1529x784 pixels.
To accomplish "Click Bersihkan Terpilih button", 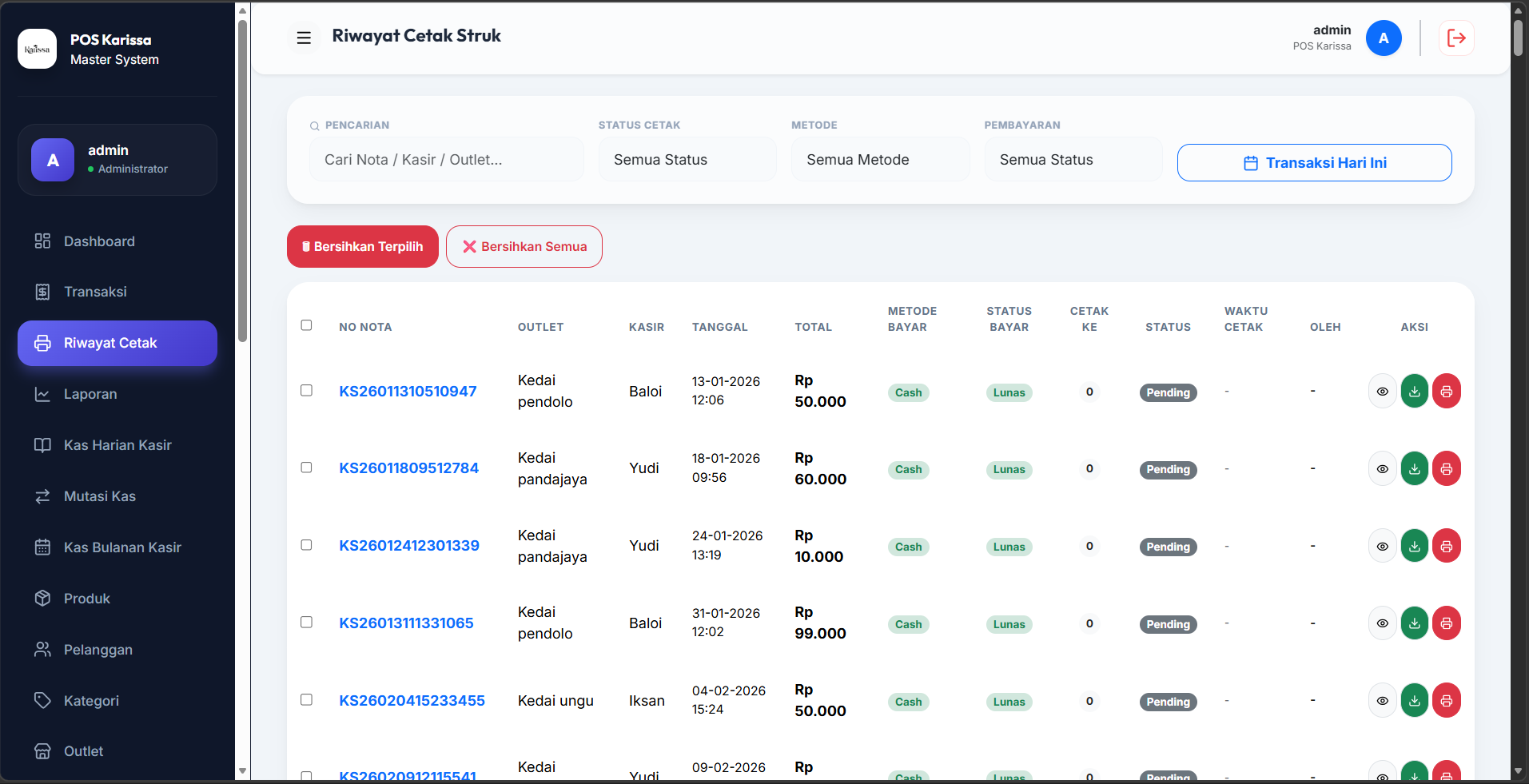I will [363, 246].
